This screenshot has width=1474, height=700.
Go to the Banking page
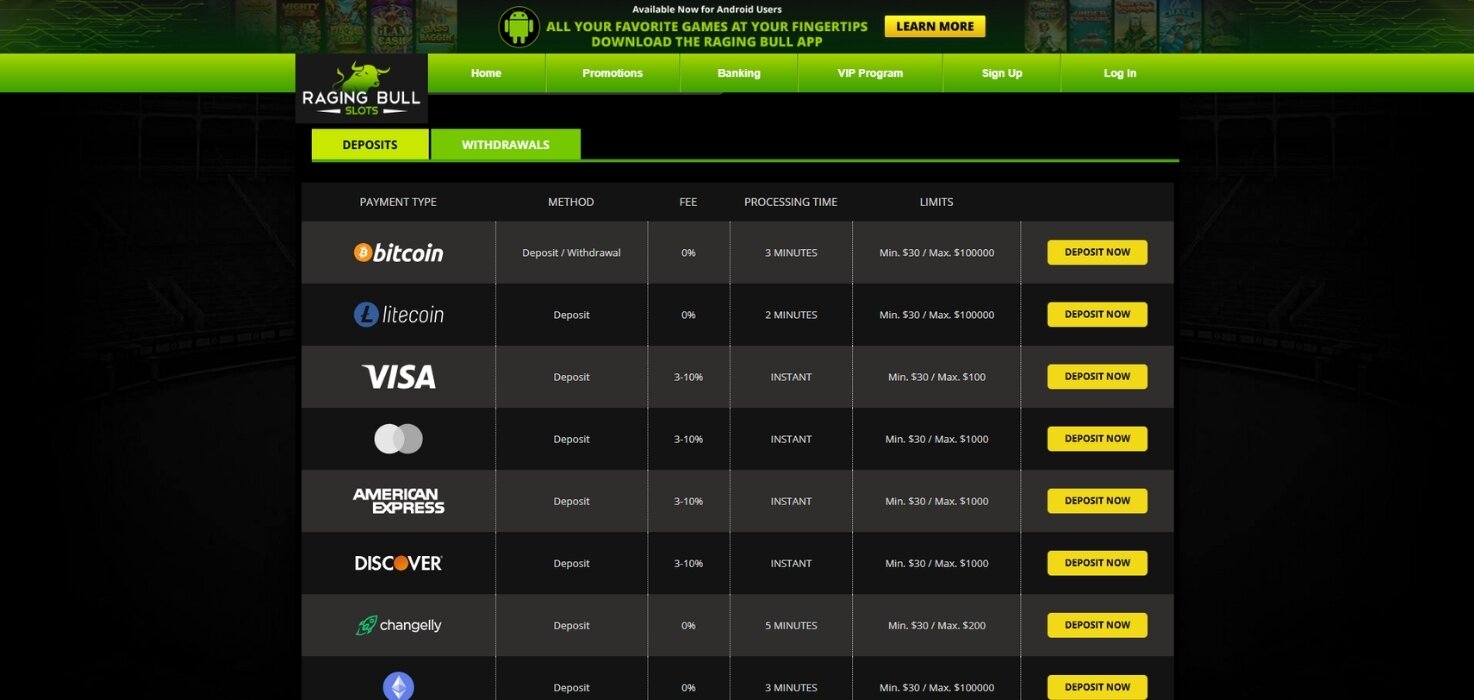tap(739, 73)
